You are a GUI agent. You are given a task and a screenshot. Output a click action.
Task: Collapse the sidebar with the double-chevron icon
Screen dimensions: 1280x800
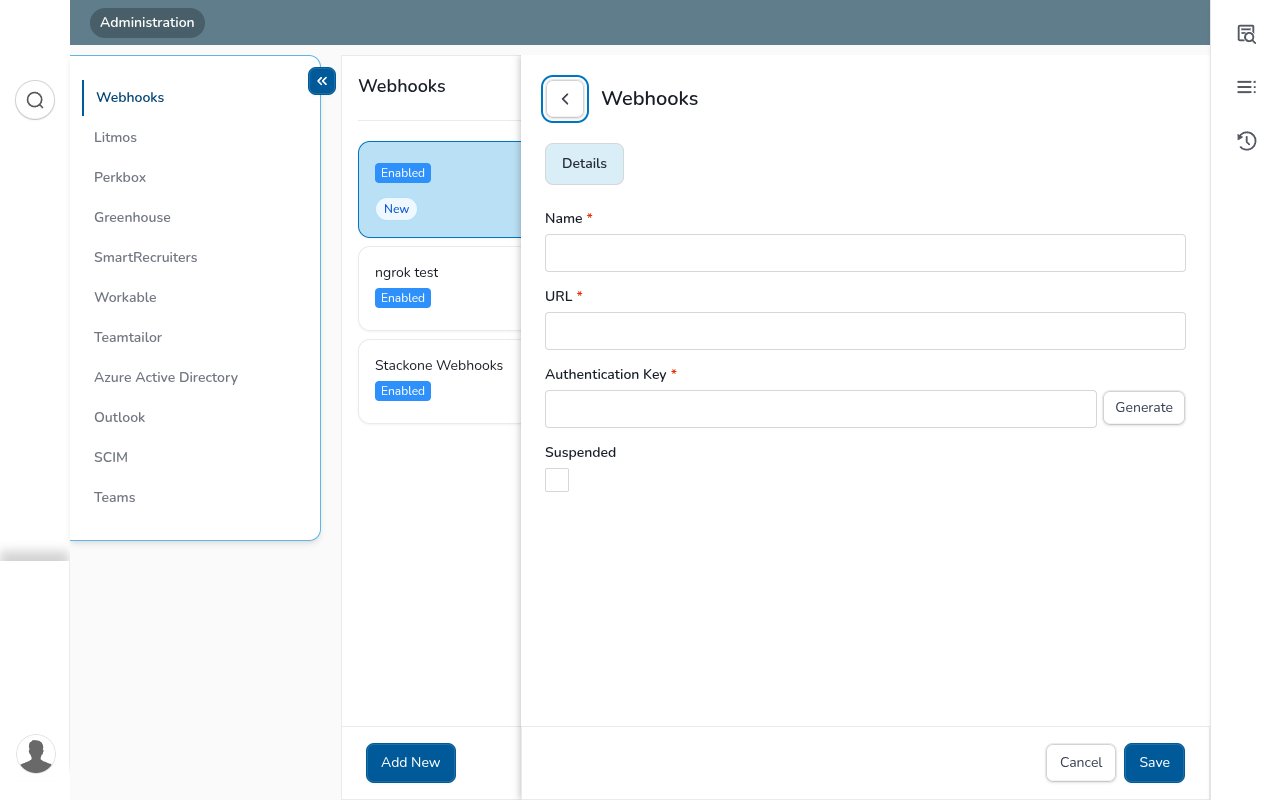(x=322, y=81)
